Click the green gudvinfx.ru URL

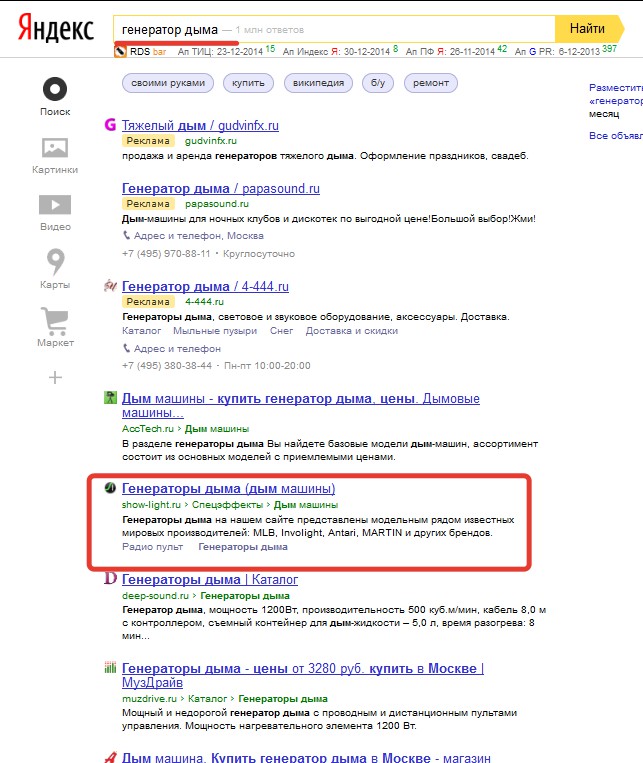click(x=211, y=141)
